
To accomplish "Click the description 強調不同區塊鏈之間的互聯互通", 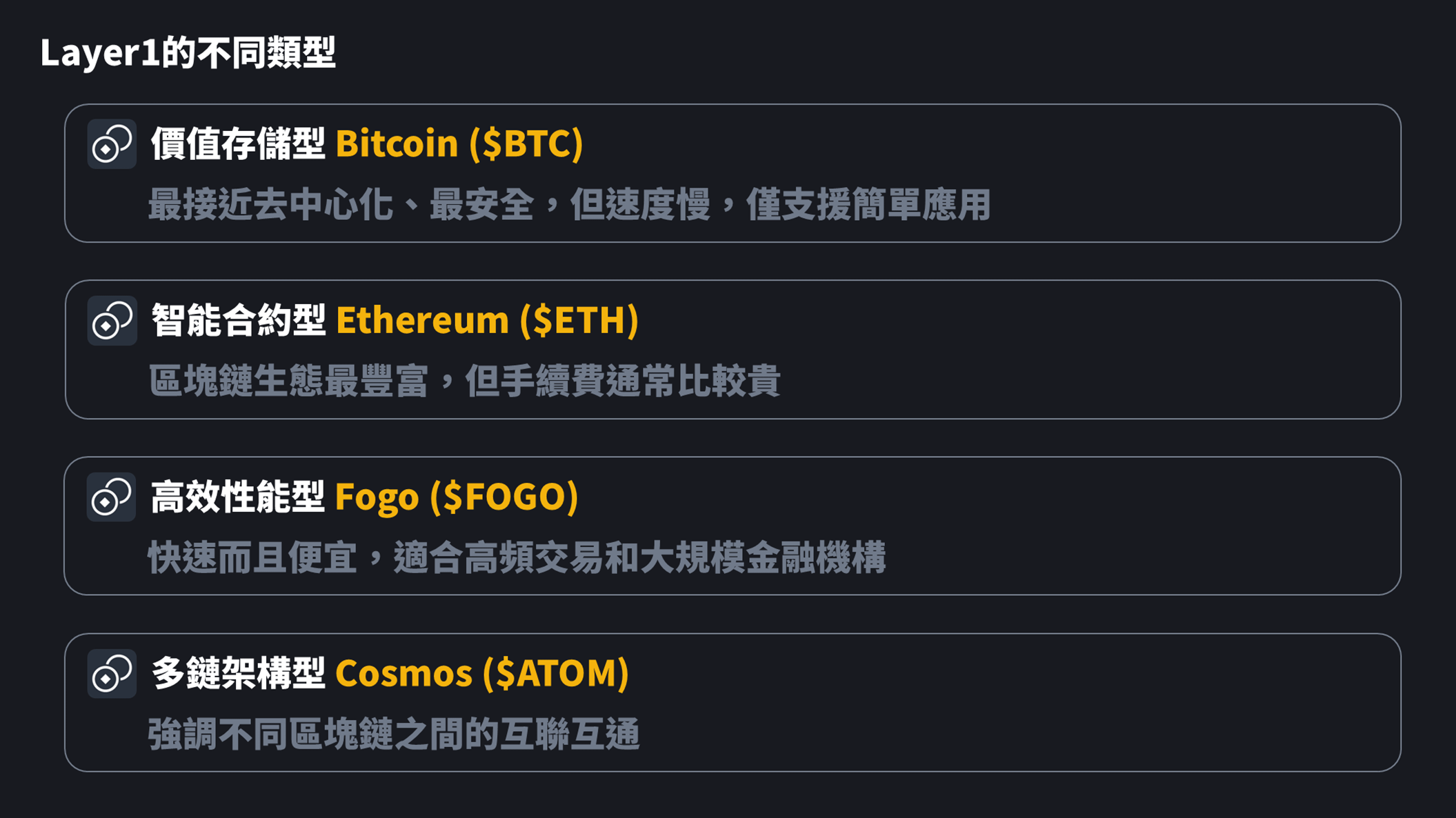I will tap(394, 735).
